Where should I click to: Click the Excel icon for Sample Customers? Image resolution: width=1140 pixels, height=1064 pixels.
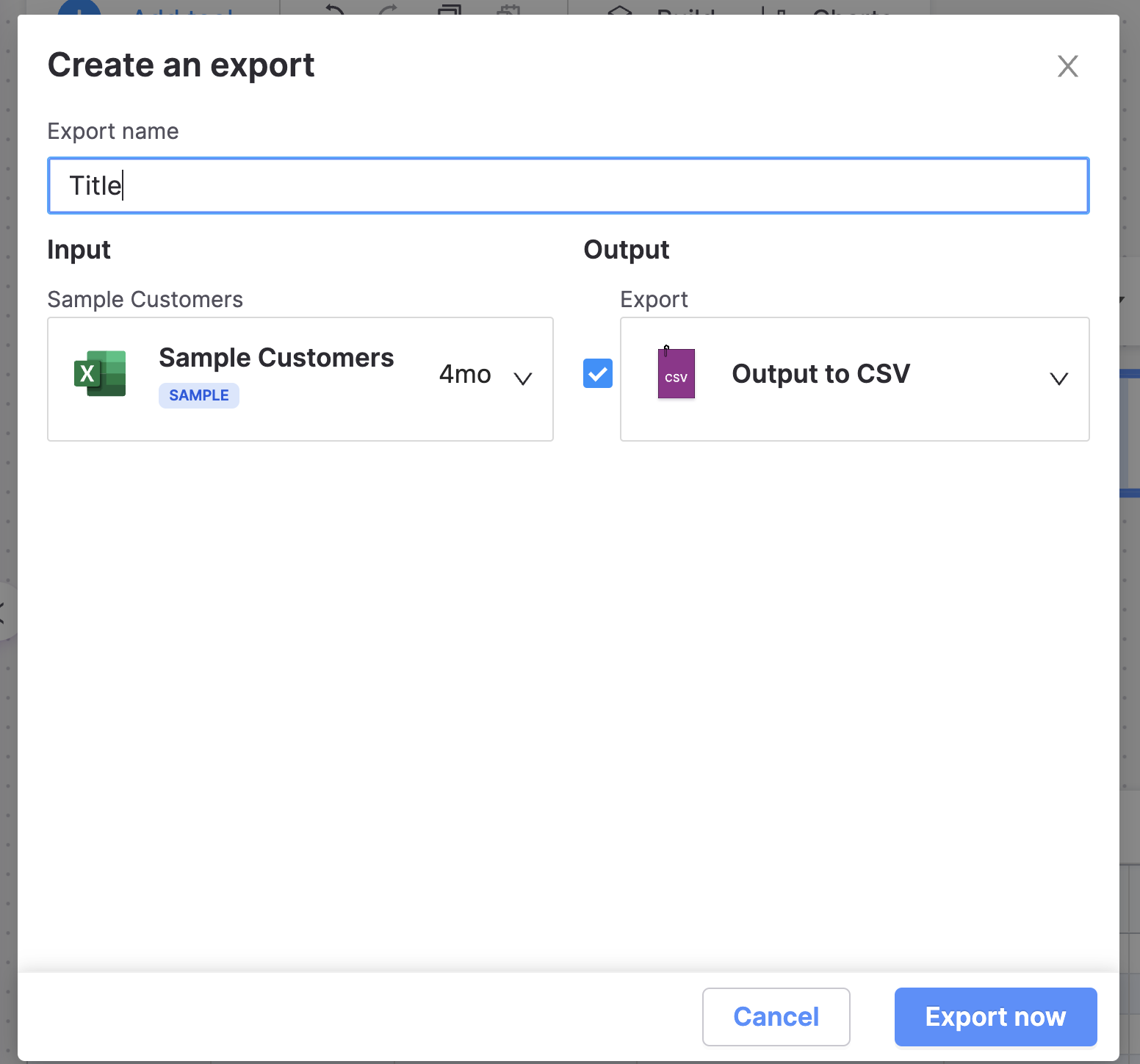(100, 373)
